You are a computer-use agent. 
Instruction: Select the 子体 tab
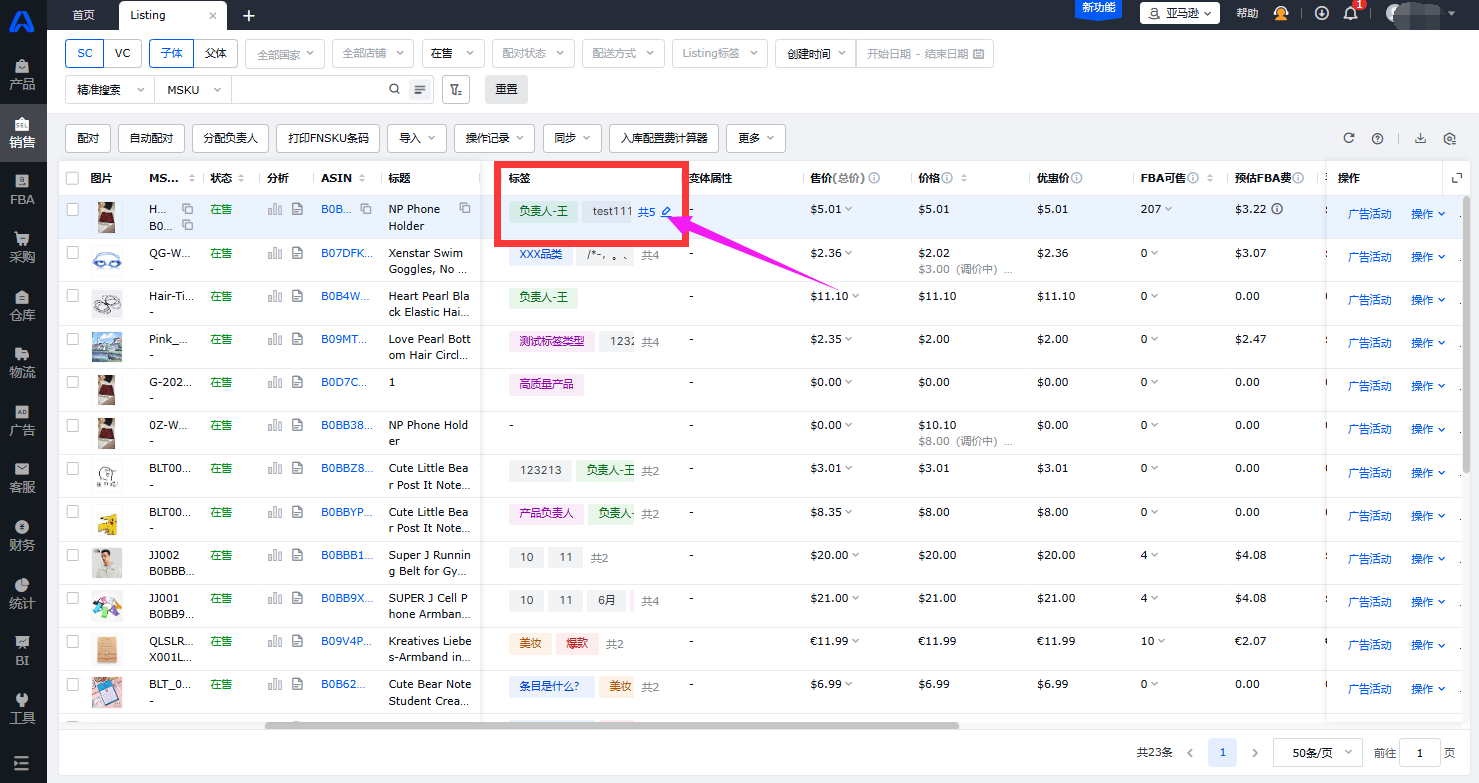pos(172,54)
